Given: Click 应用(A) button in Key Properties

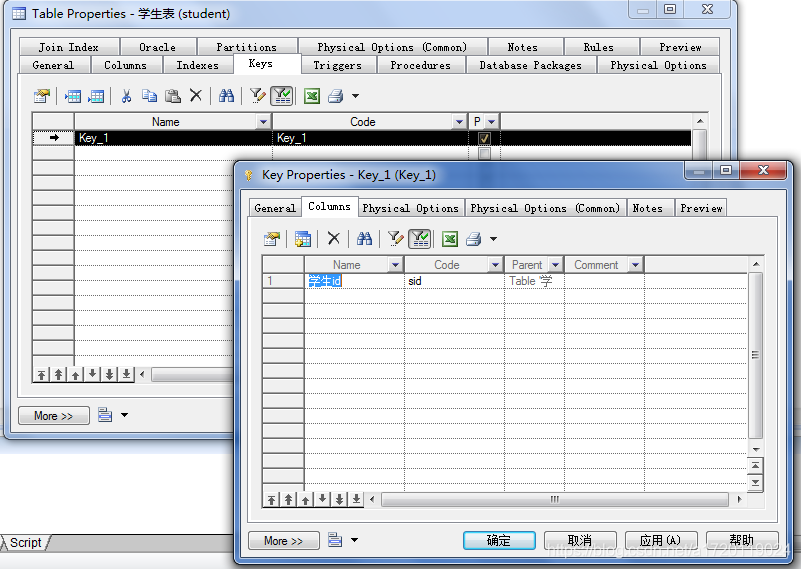Looking at the screenshot, I should point(661,540).
